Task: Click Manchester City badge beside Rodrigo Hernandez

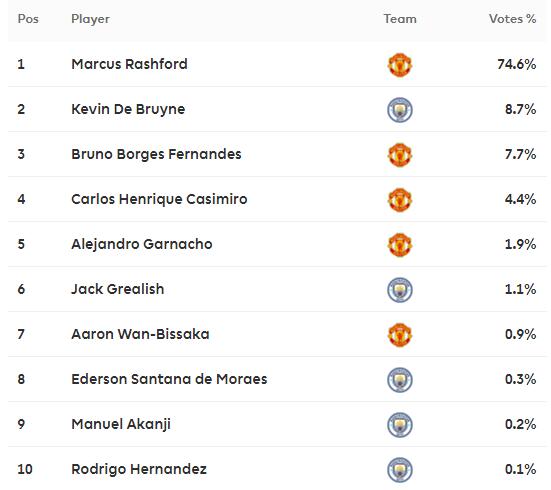Action: click(400, 470)
